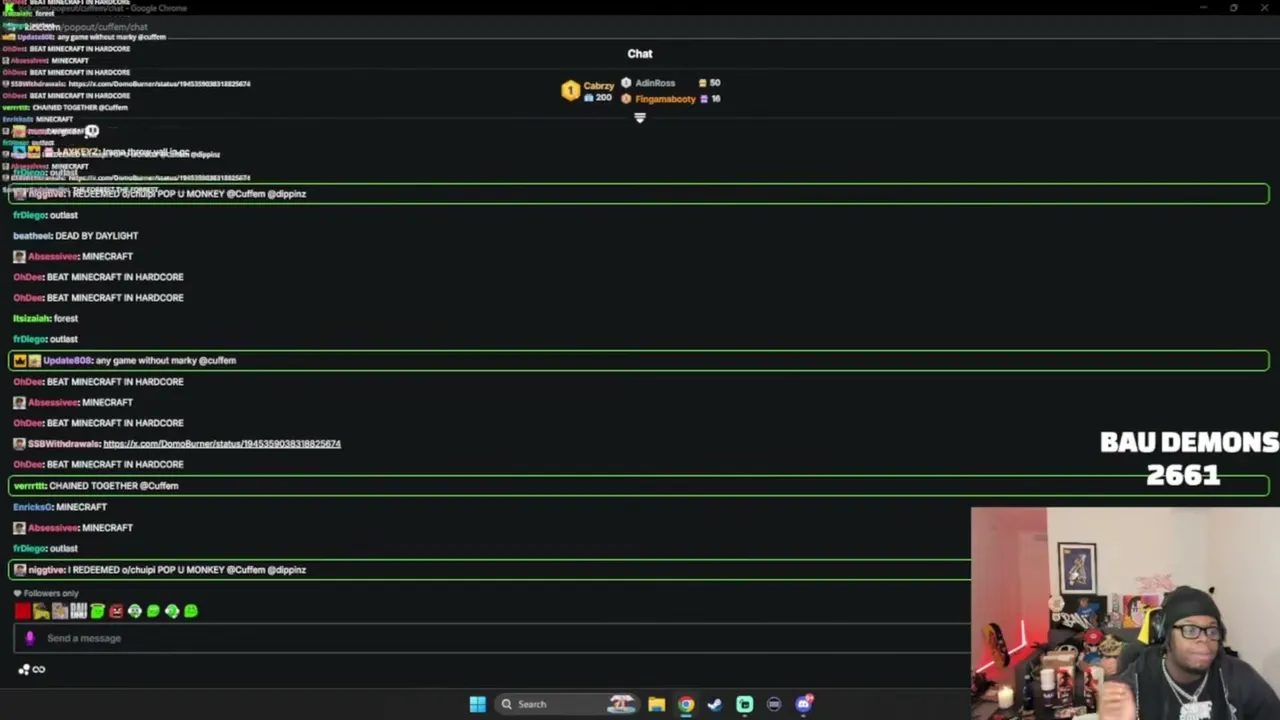1280x720 pixels.
Task: Expand the gift leaderboard arrow under Chat
Action: pos(640,118)
